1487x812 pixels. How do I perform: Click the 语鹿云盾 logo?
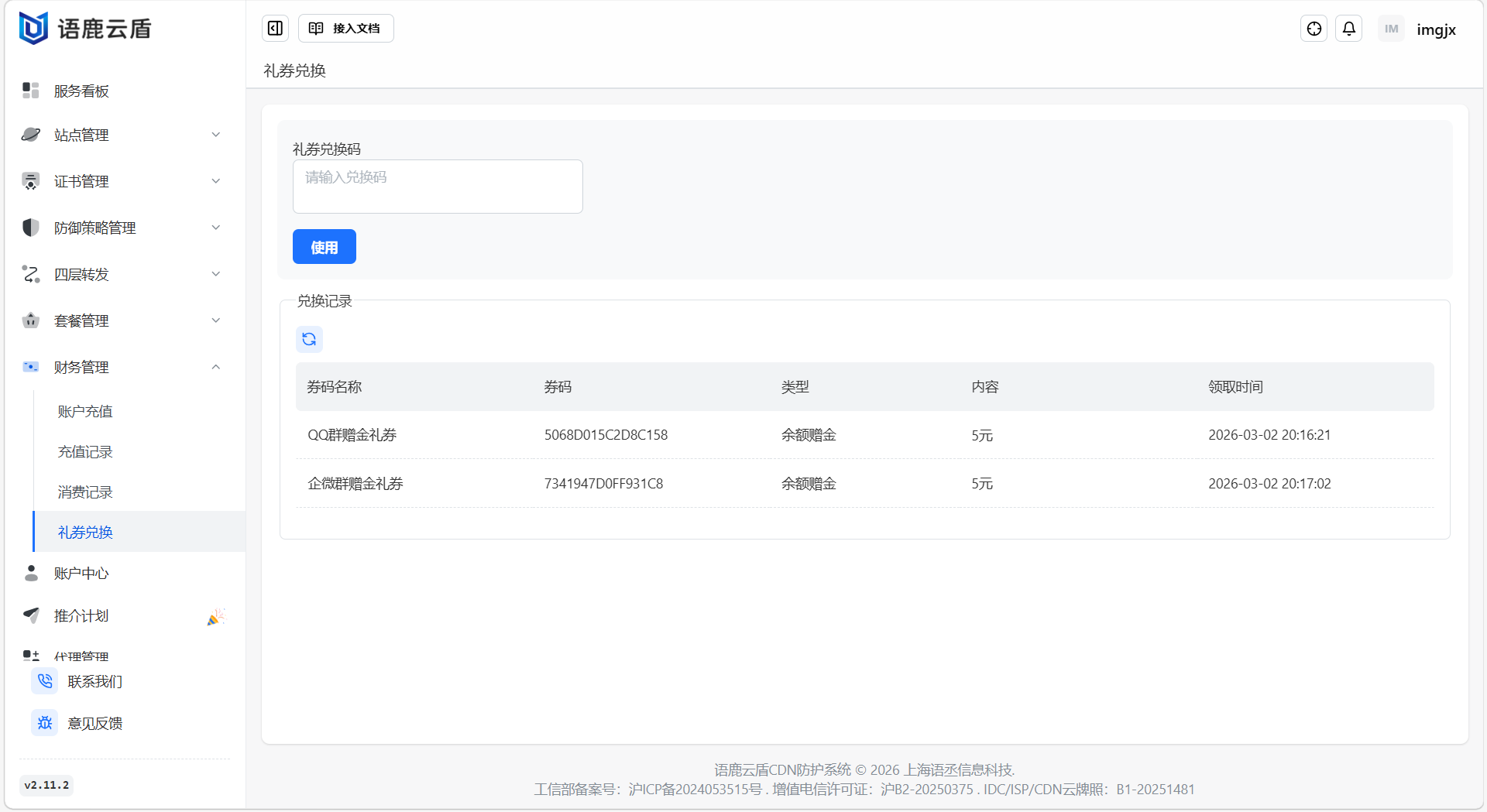pos(85,29)
